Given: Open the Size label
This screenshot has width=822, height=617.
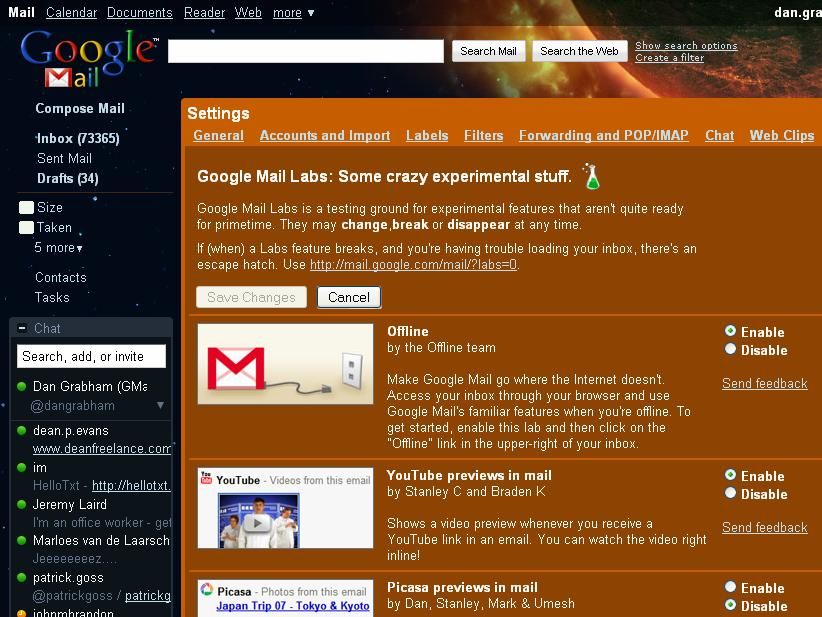Looking at the screenshot, I should (x=50, y=208).
